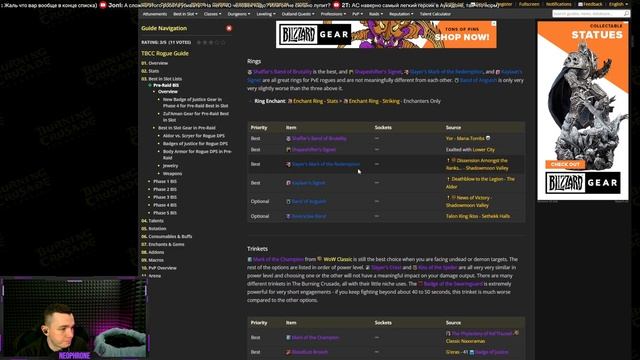The height and width of the screenshot is (360, 640).
Task: Click Slayer's Mark of the Redemptor icon in table
Action: pos(288,164)
